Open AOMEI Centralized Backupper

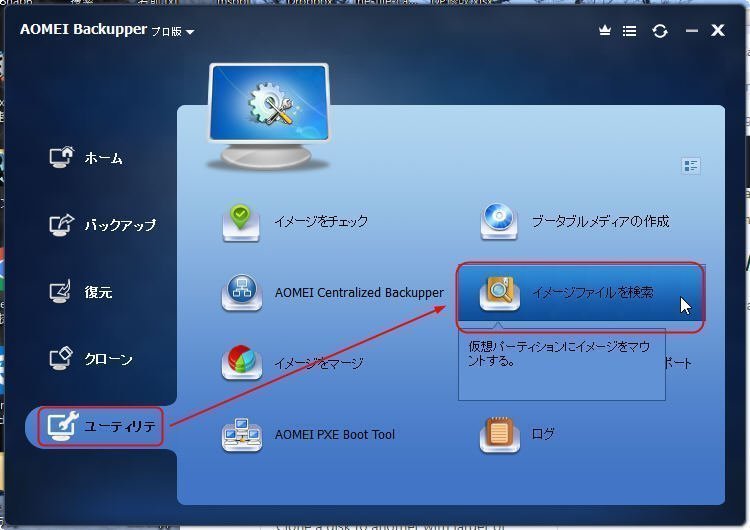pos(359,292)
